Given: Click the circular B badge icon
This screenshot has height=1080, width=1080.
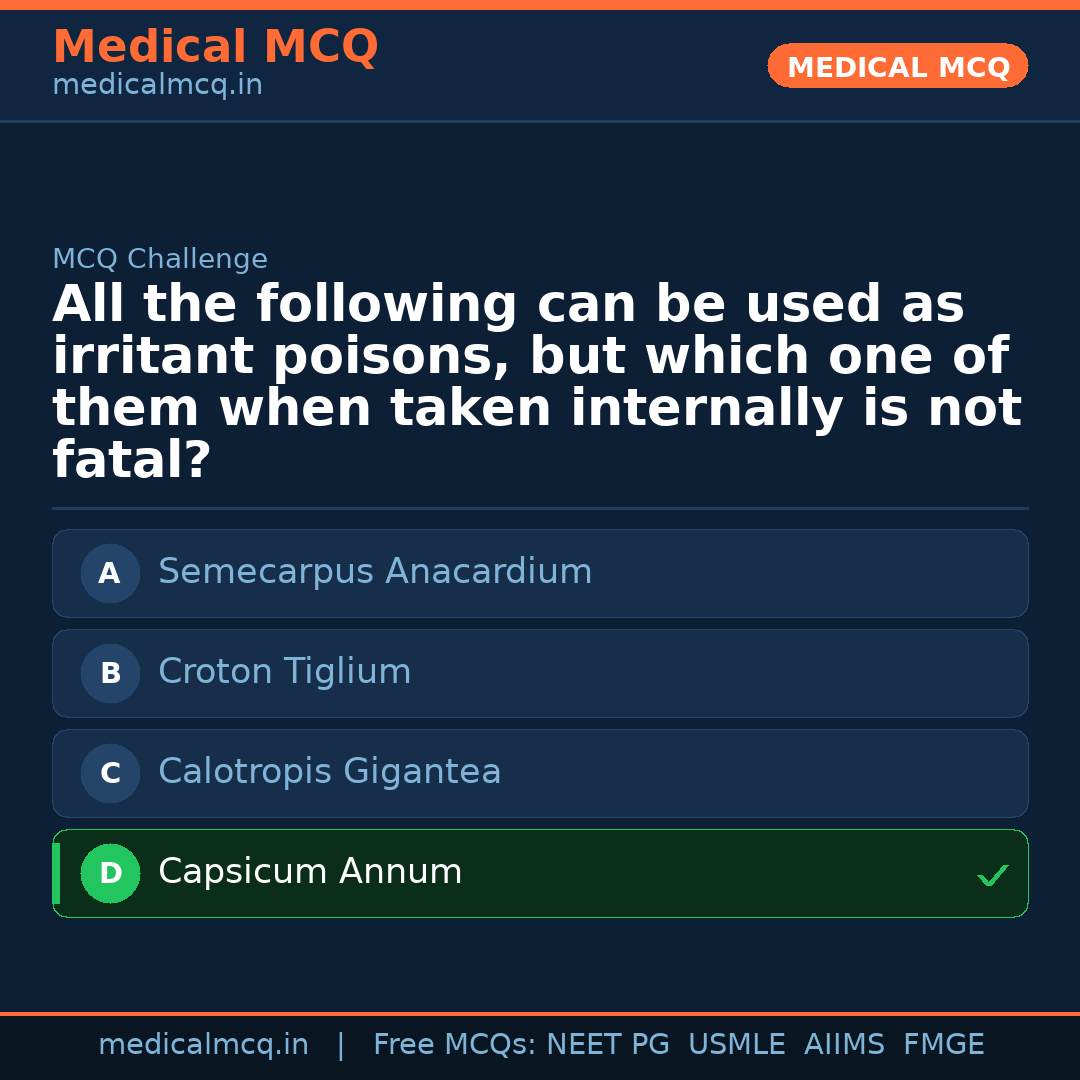Looking at the screenshot, I should click(x=110, y=673).
